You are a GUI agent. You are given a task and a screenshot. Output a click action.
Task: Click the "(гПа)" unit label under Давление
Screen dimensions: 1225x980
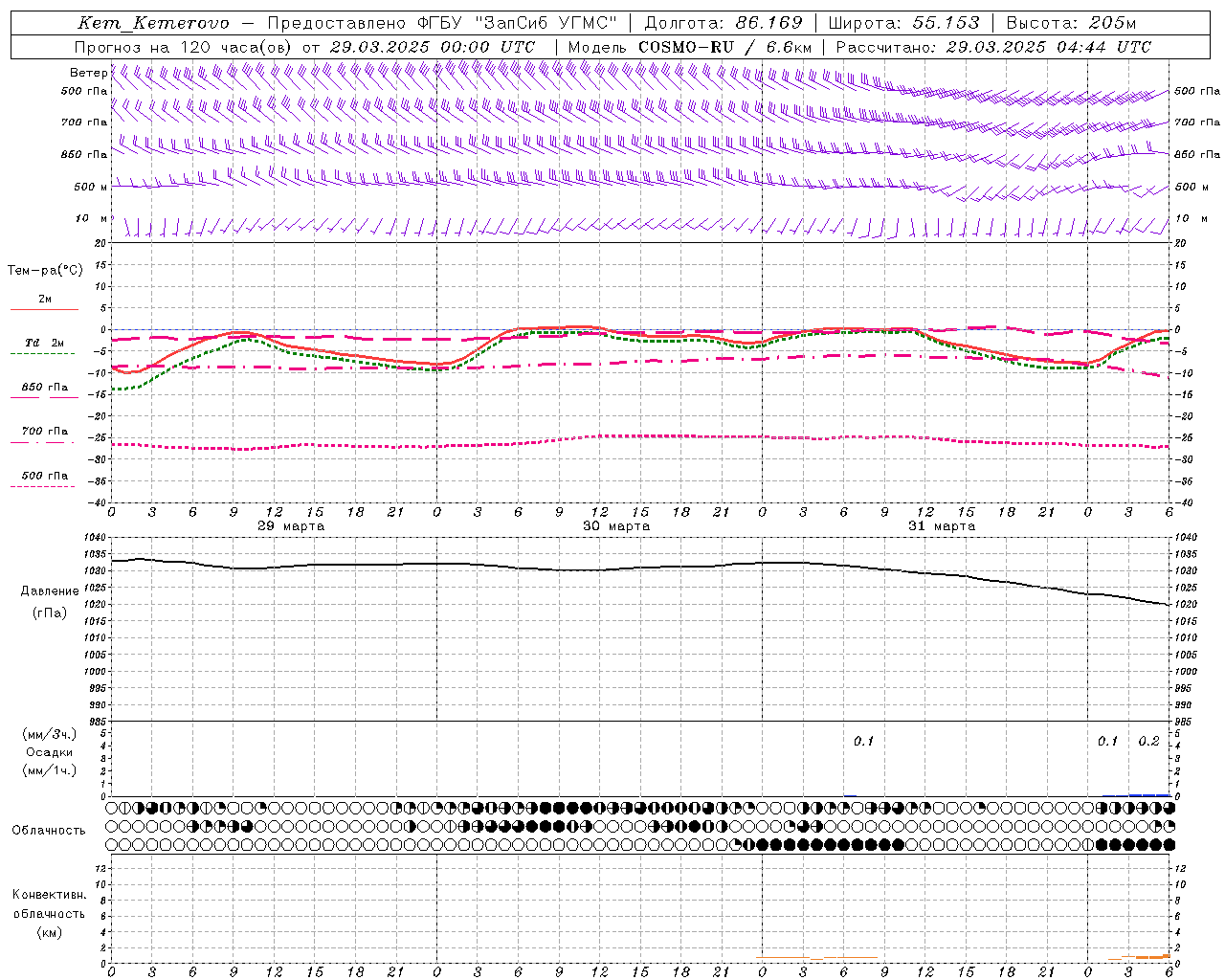[x=50, y=612]
